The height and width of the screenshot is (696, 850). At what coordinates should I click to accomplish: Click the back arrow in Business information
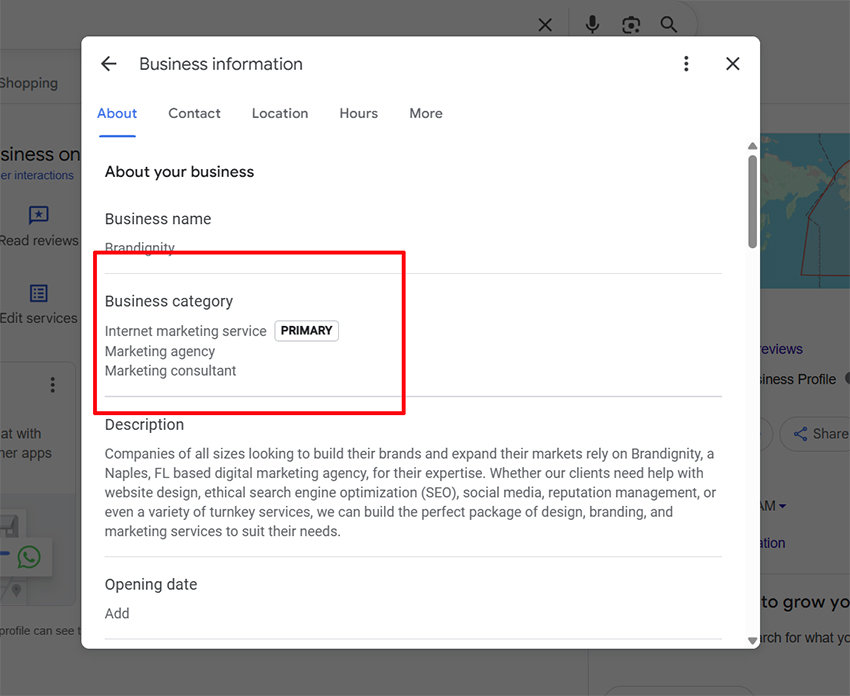[x=109, y=64]
